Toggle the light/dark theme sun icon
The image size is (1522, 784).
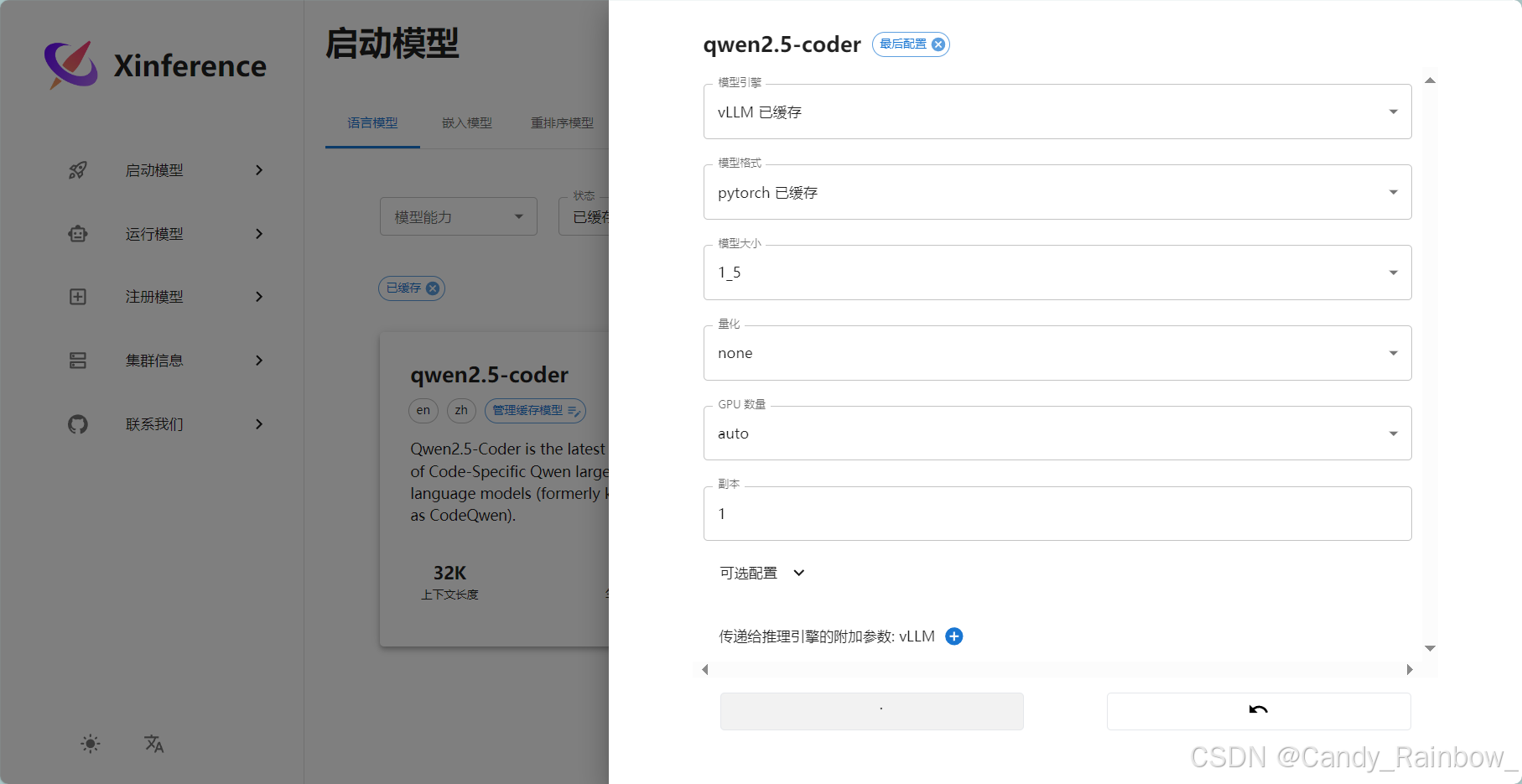click(91, 744)
